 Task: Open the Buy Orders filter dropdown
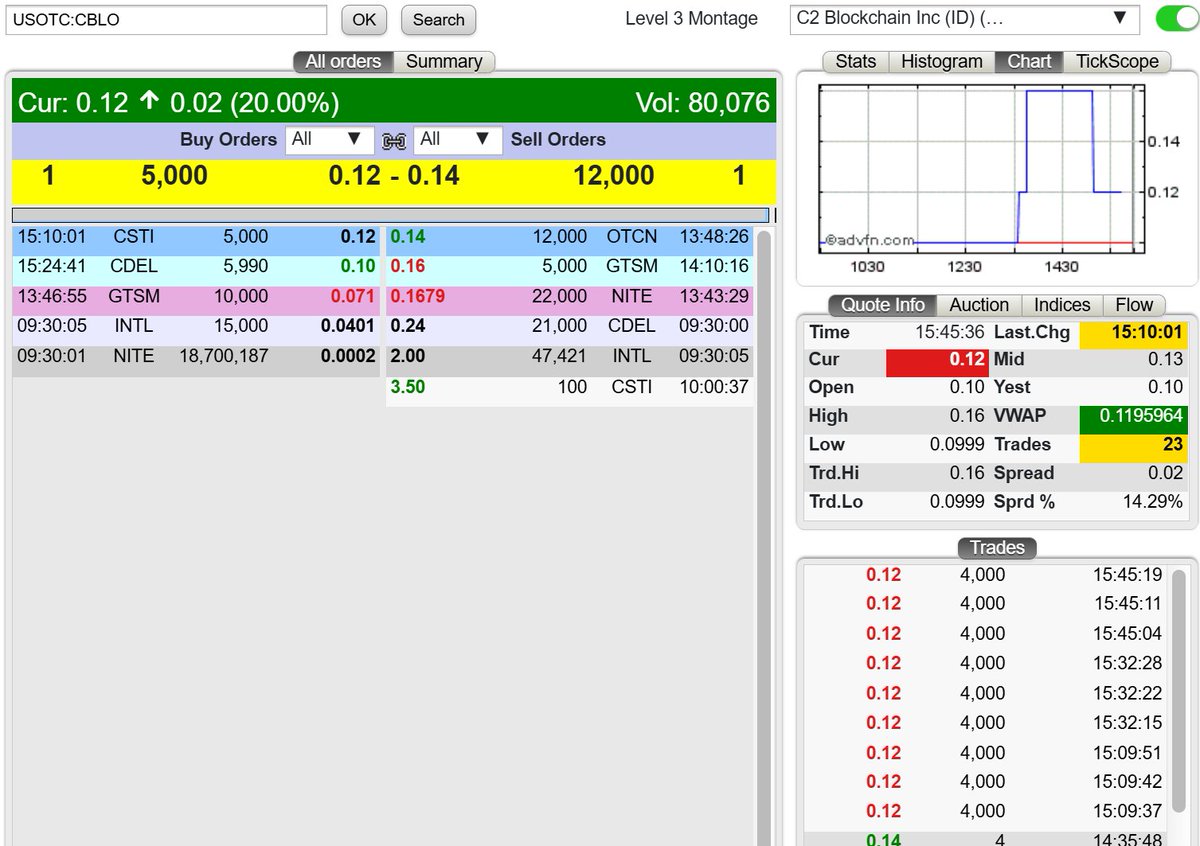(x=329, y=140)
